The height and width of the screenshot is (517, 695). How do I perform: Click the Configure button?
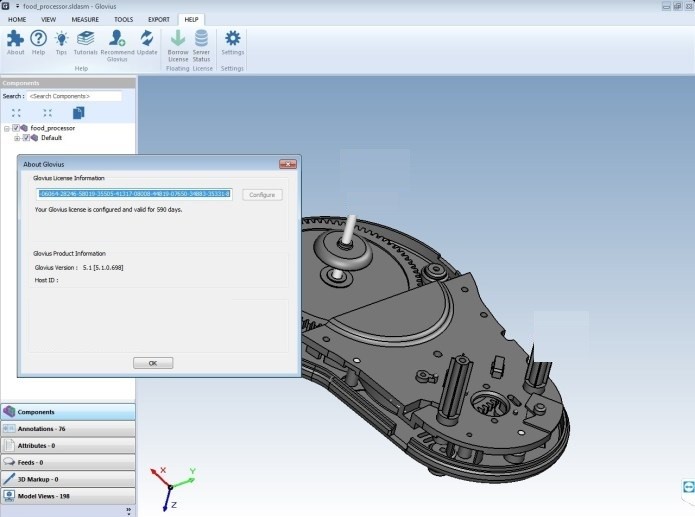pyautogui.click(x=262, y=195)
